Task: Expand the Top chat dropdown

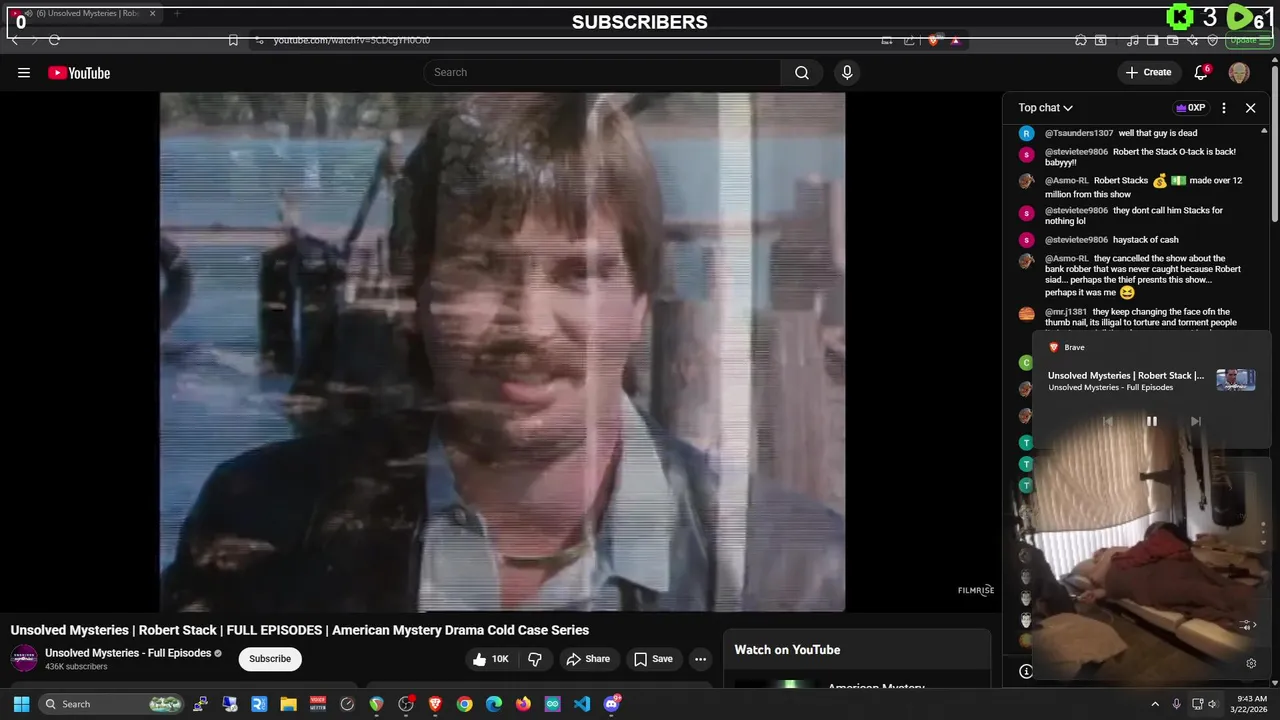Action: click(x=1045, y=108)
